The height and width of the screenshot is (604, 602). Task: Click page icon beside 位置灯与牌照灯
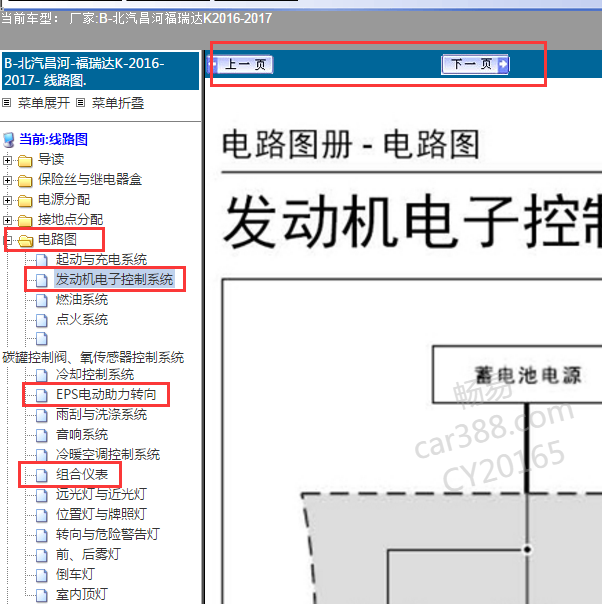pos(42,515)
